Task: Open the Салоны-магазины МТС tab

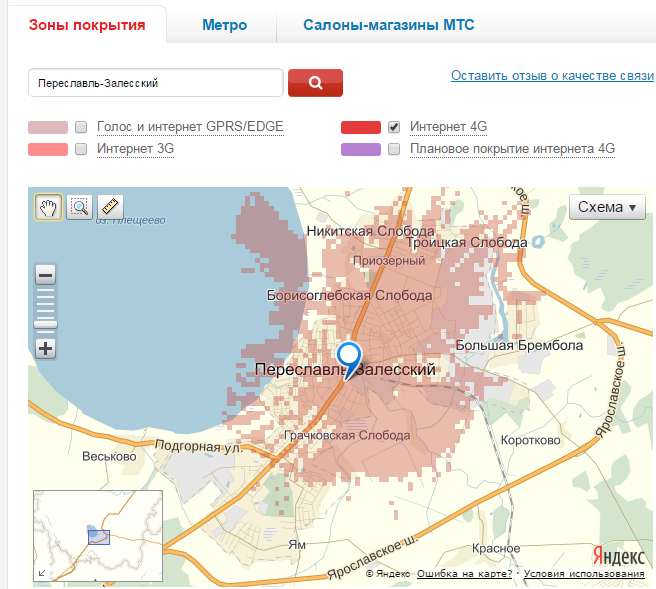Action: click(x=388, y=25)
